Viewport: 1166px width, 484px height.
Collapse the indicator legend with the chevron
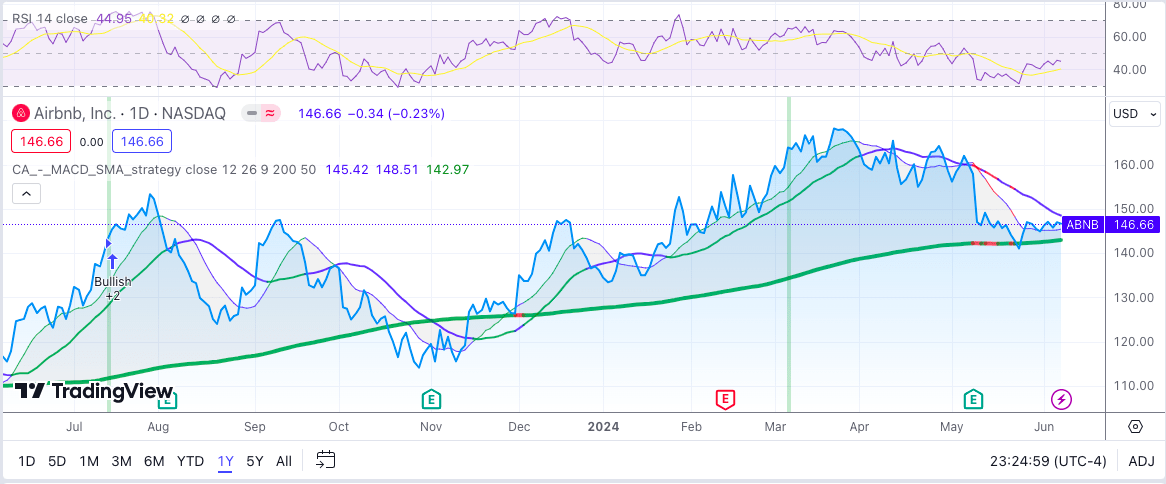coord(26,194)
